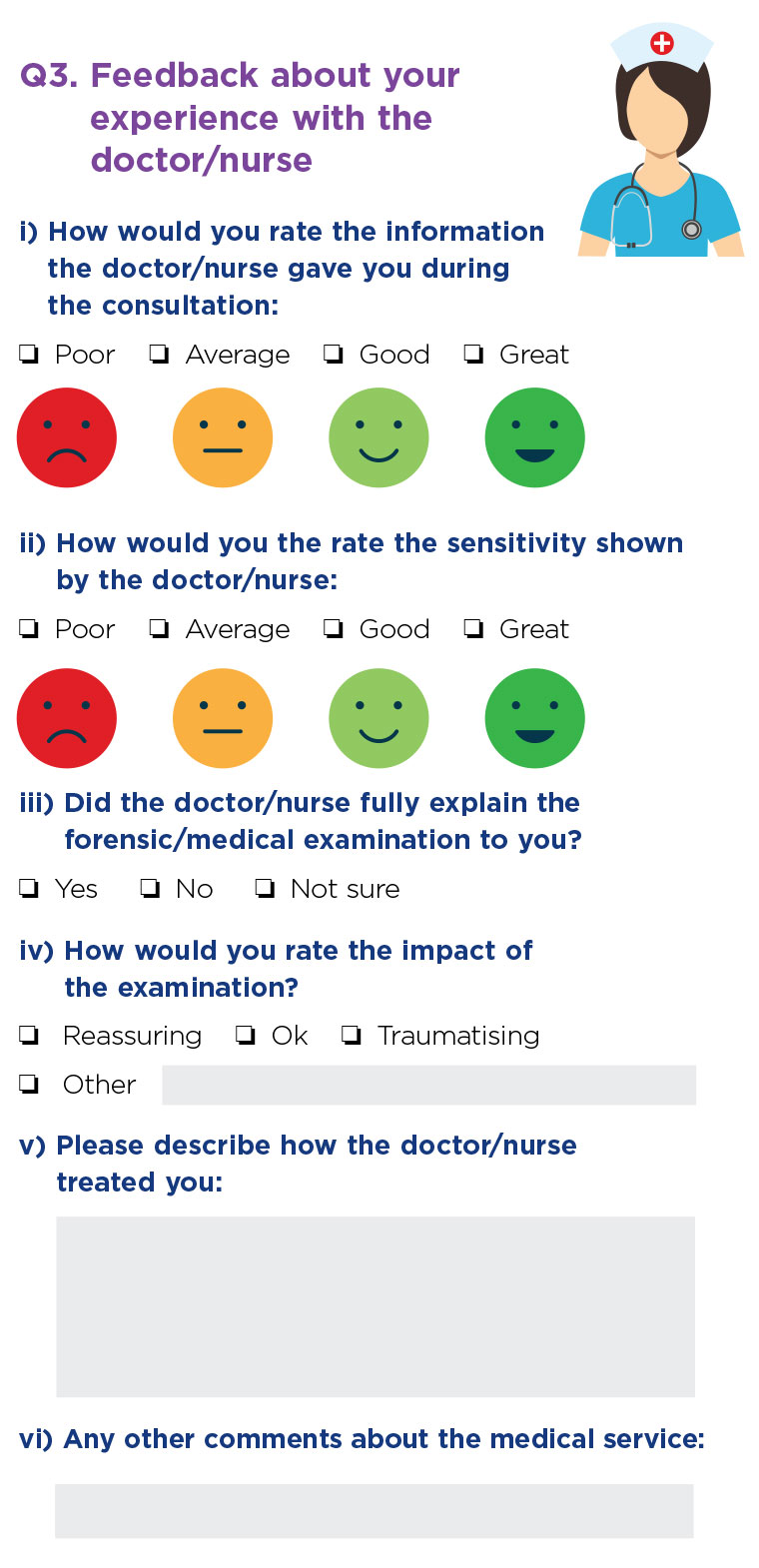The height and width of the screenshot is (1568, 759).
Task: Click the orange neutral face under sensitivity rating
Action: (223, 718)
